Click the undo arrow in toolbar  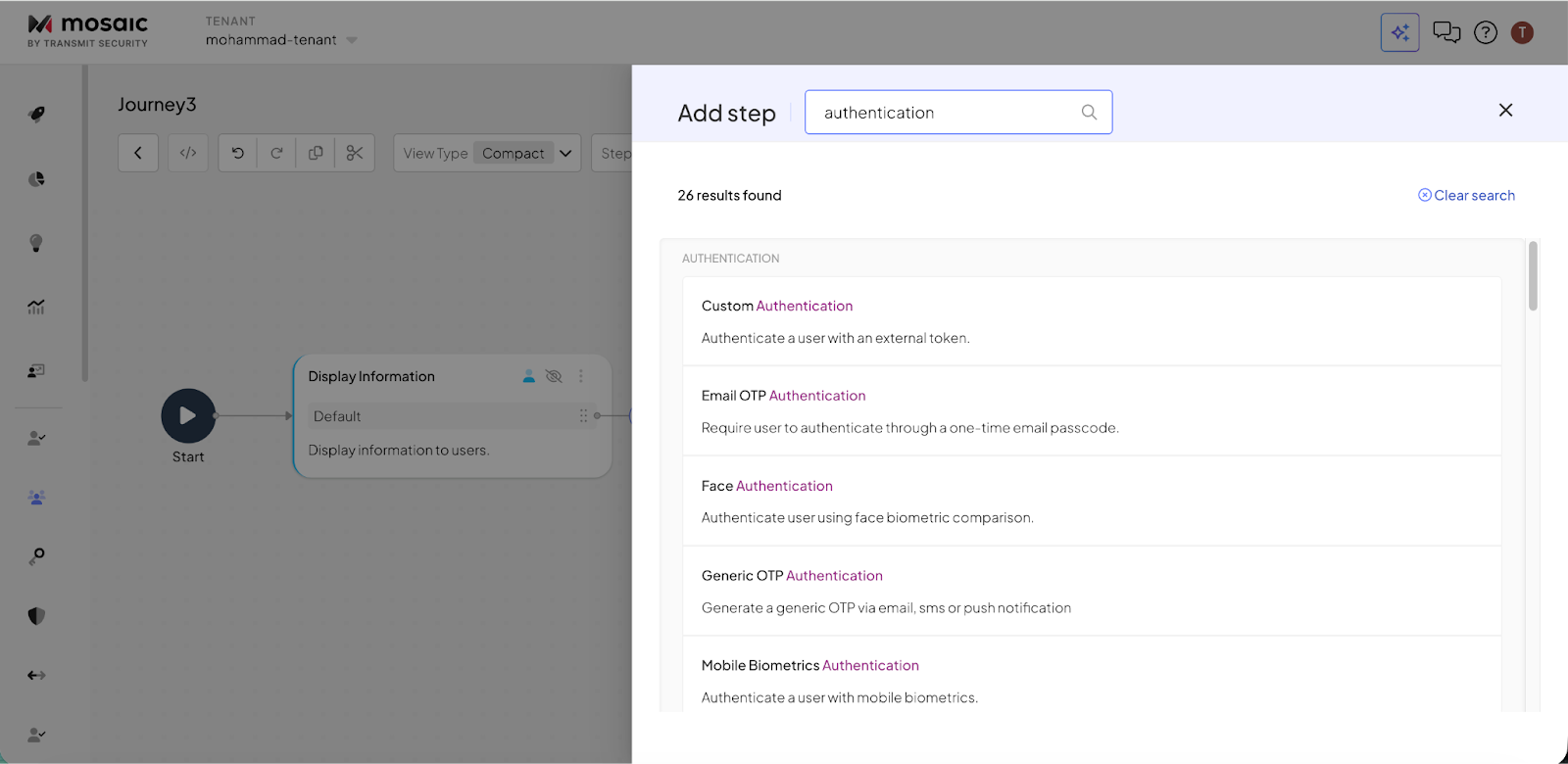[237, 153]
